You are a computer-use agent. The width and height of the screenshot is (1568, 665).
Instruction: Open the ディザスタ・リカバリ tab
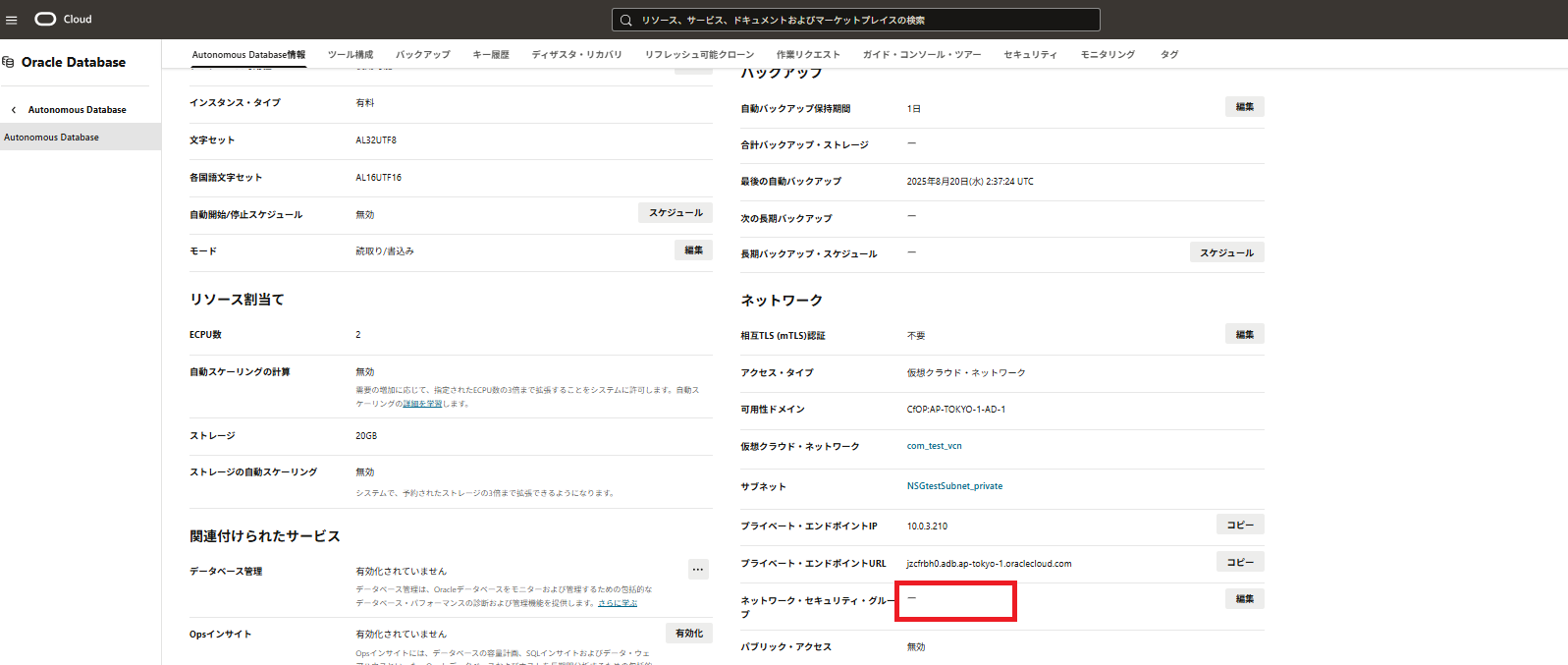(577, 55)
